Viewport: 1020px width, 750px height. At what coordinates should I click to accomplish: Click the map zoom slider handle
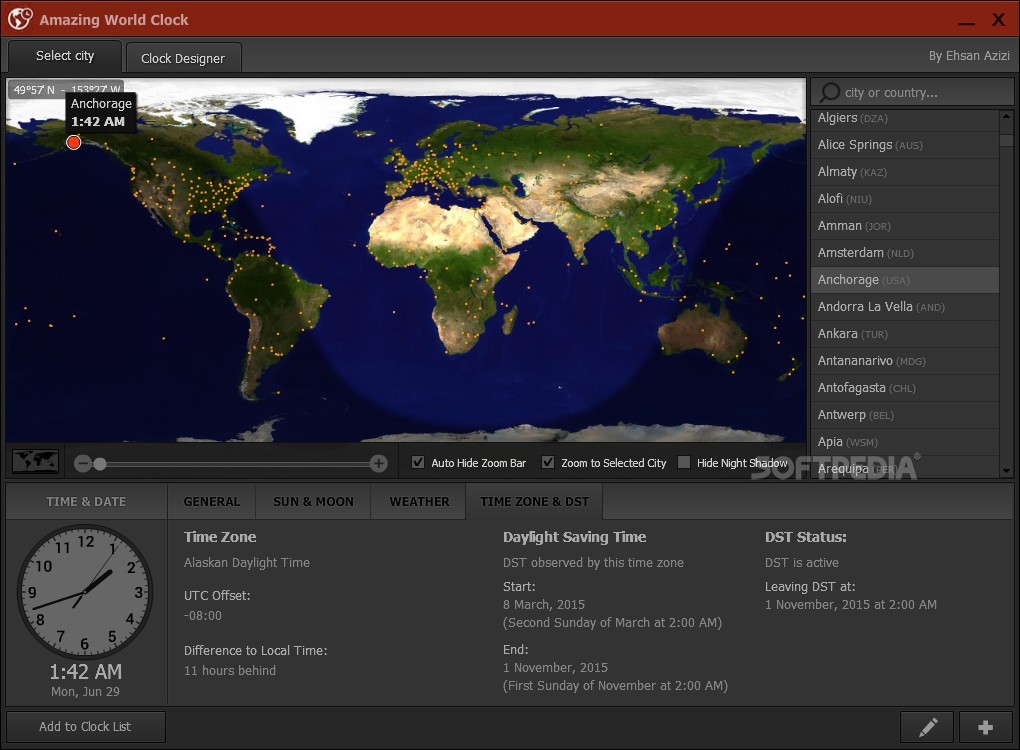coord(100,464)
